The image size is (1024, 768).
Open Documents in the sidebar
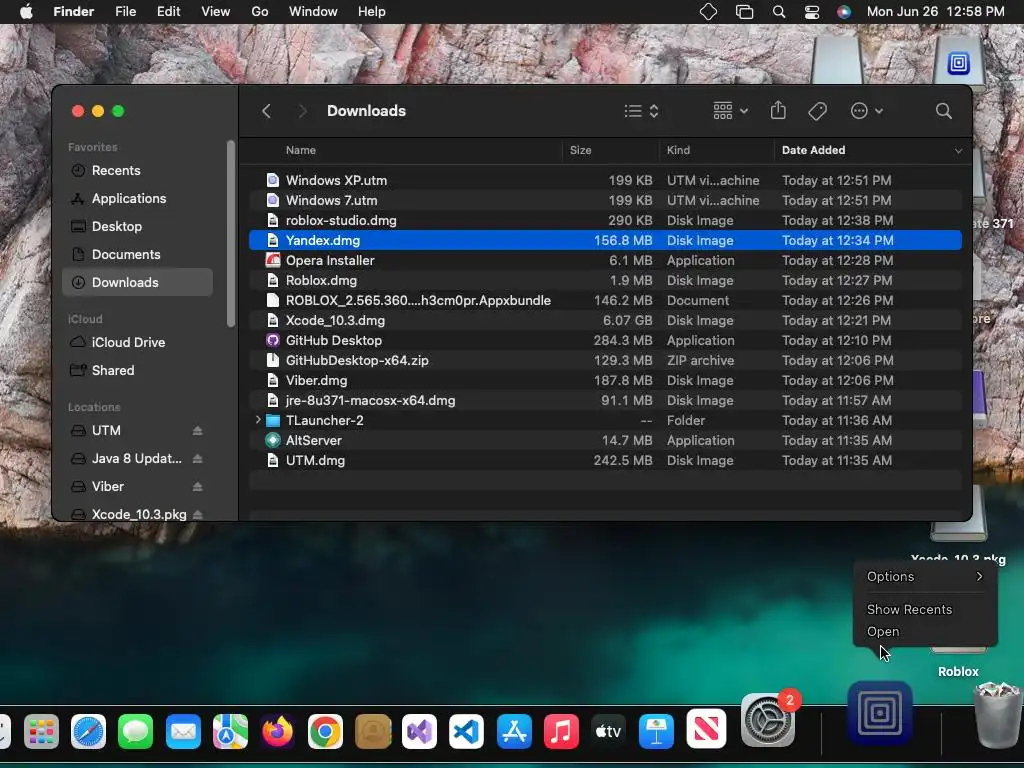pyautogui.click(x=137, y=255)
